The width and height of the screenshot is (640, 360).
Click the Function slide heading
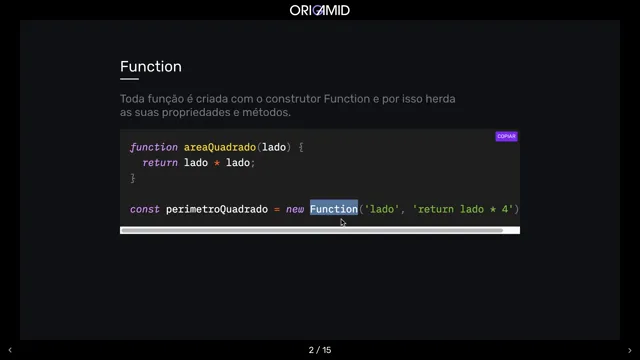pyautogui.click(x=151, y=67)
